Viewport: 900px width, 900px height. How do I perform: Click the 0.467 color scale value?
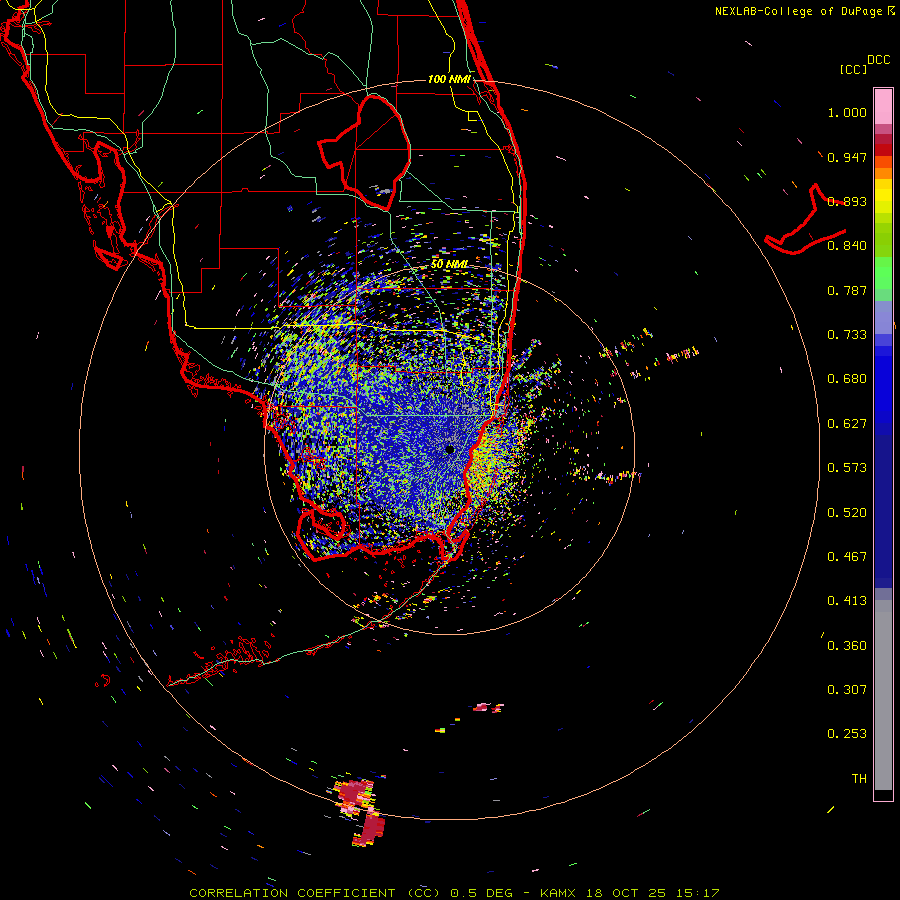tap(847, 557)
